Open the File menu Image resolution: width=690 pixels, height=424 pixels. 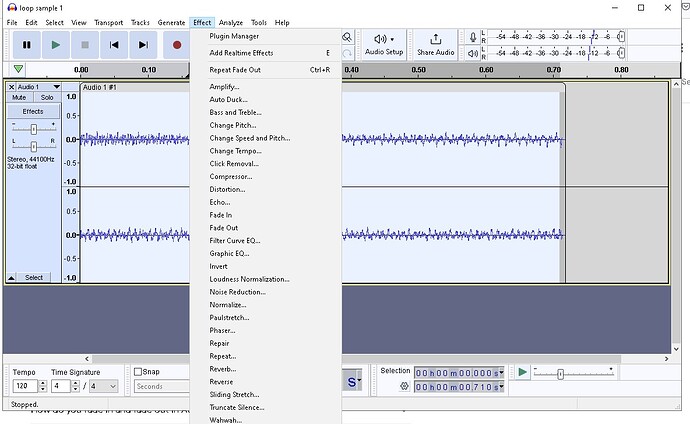coord(12,22)
